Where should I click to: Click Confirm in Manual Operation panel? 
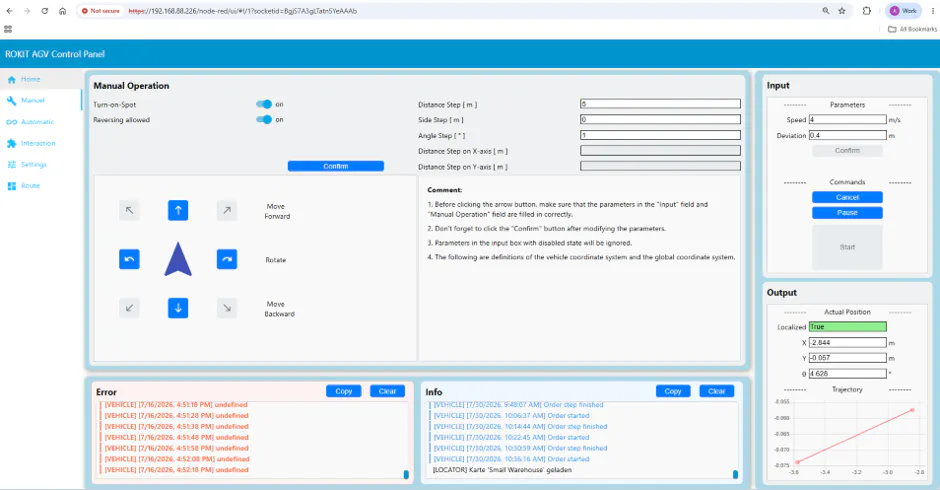pos(336,166)
